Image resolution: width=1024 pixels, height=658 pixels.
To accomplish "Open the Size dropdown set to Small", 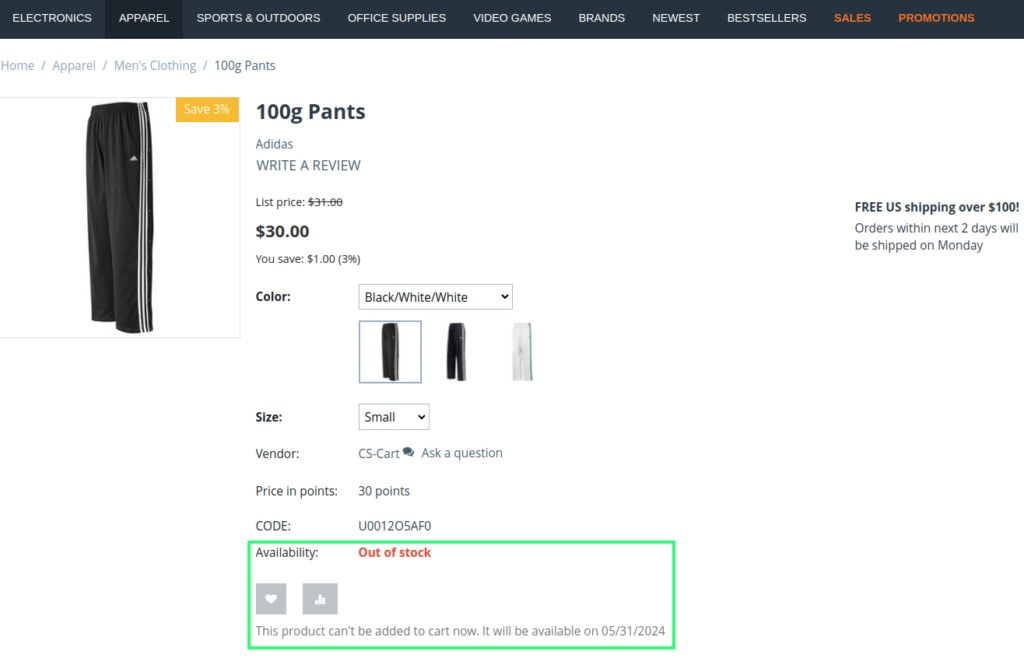I will tap(393, 417).
